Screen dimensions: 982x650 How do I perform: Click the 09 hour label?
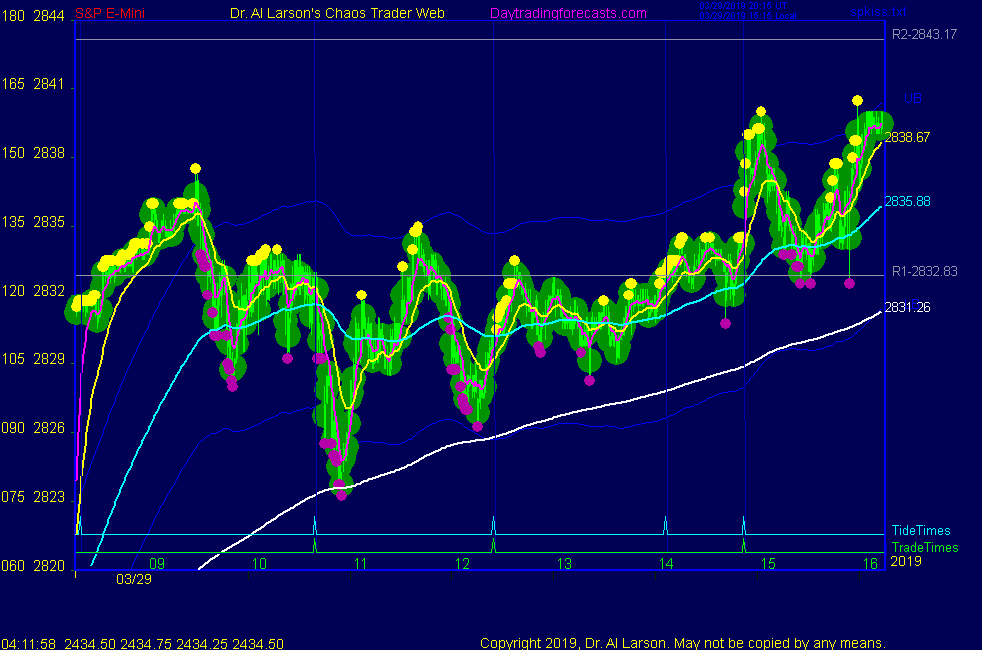tap(157, 564)
